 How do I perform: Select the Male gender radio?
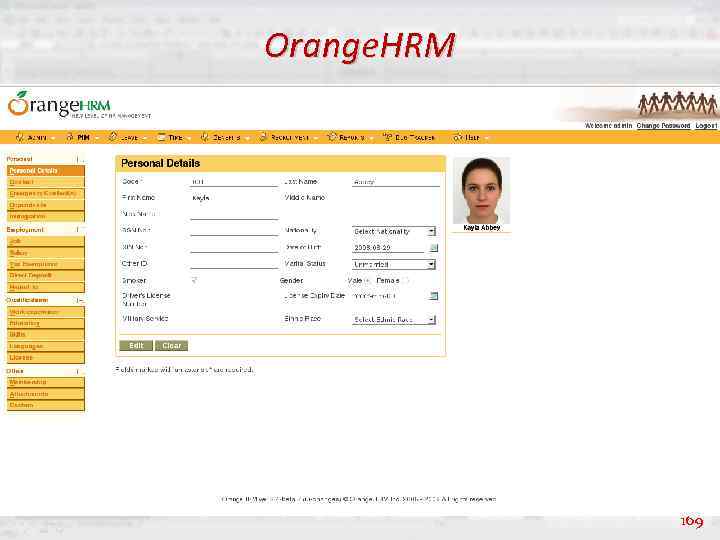point(367,281)
